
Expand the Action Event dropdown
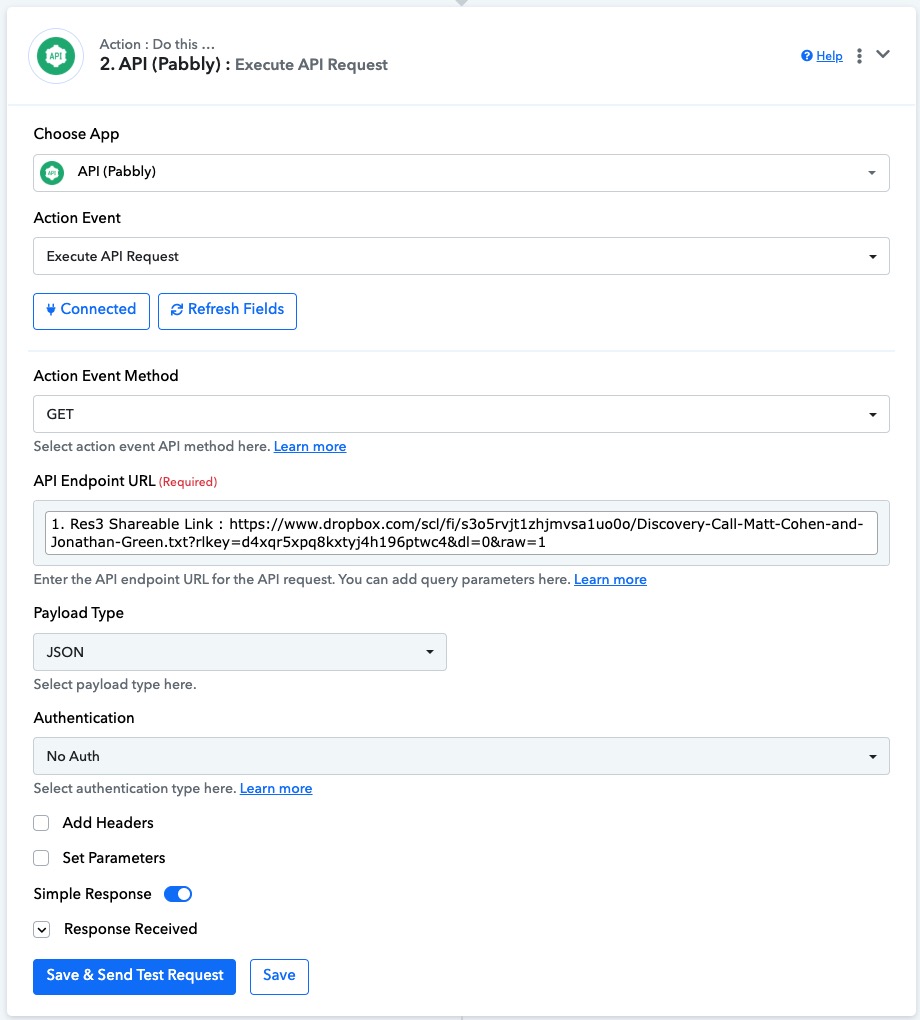tap(461, 256)
